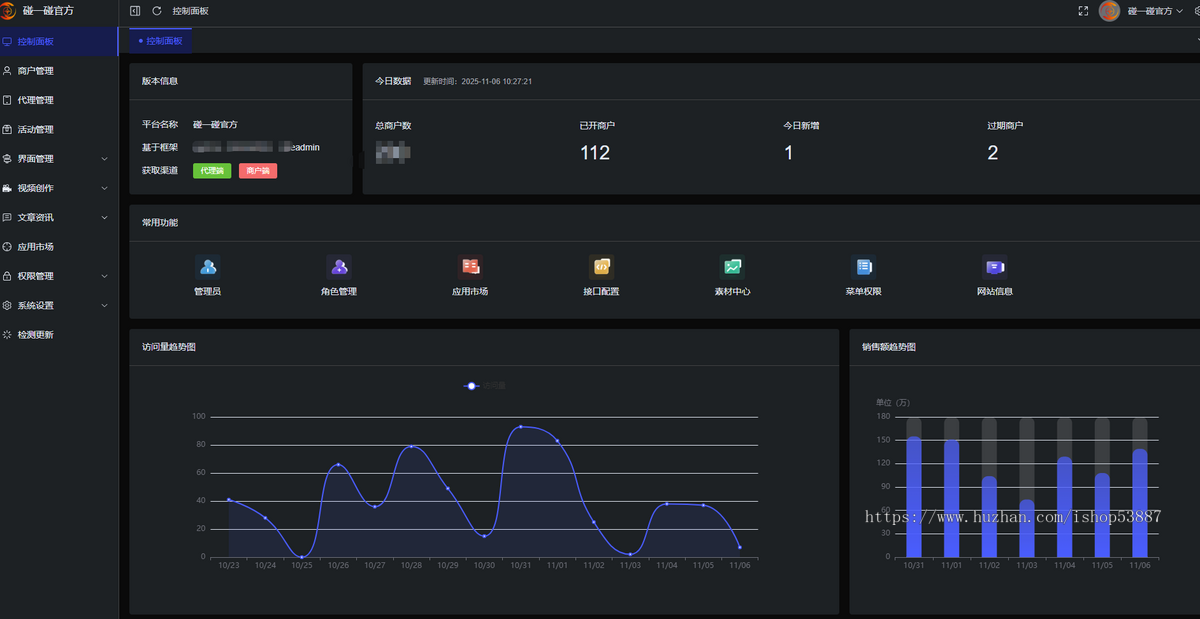1200x619 pixels.
Task: Click the refresh icon in top bar
Action: coord(157,11)
